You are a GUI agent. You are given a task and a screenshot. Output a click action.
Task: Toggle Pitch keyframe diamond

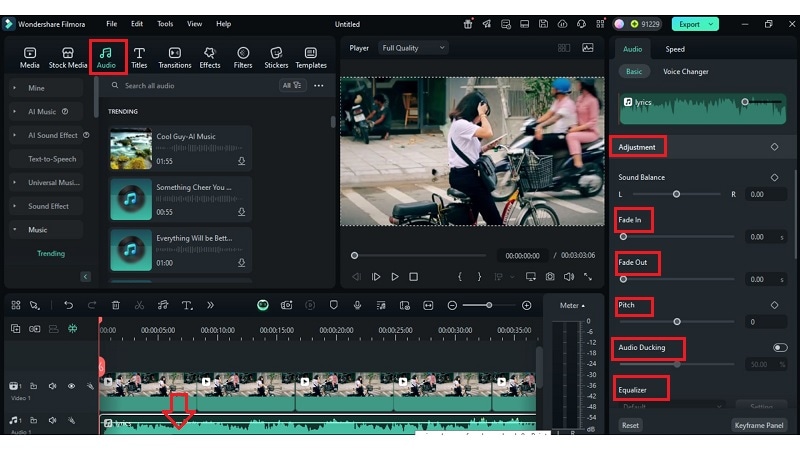tap(774, 305)
